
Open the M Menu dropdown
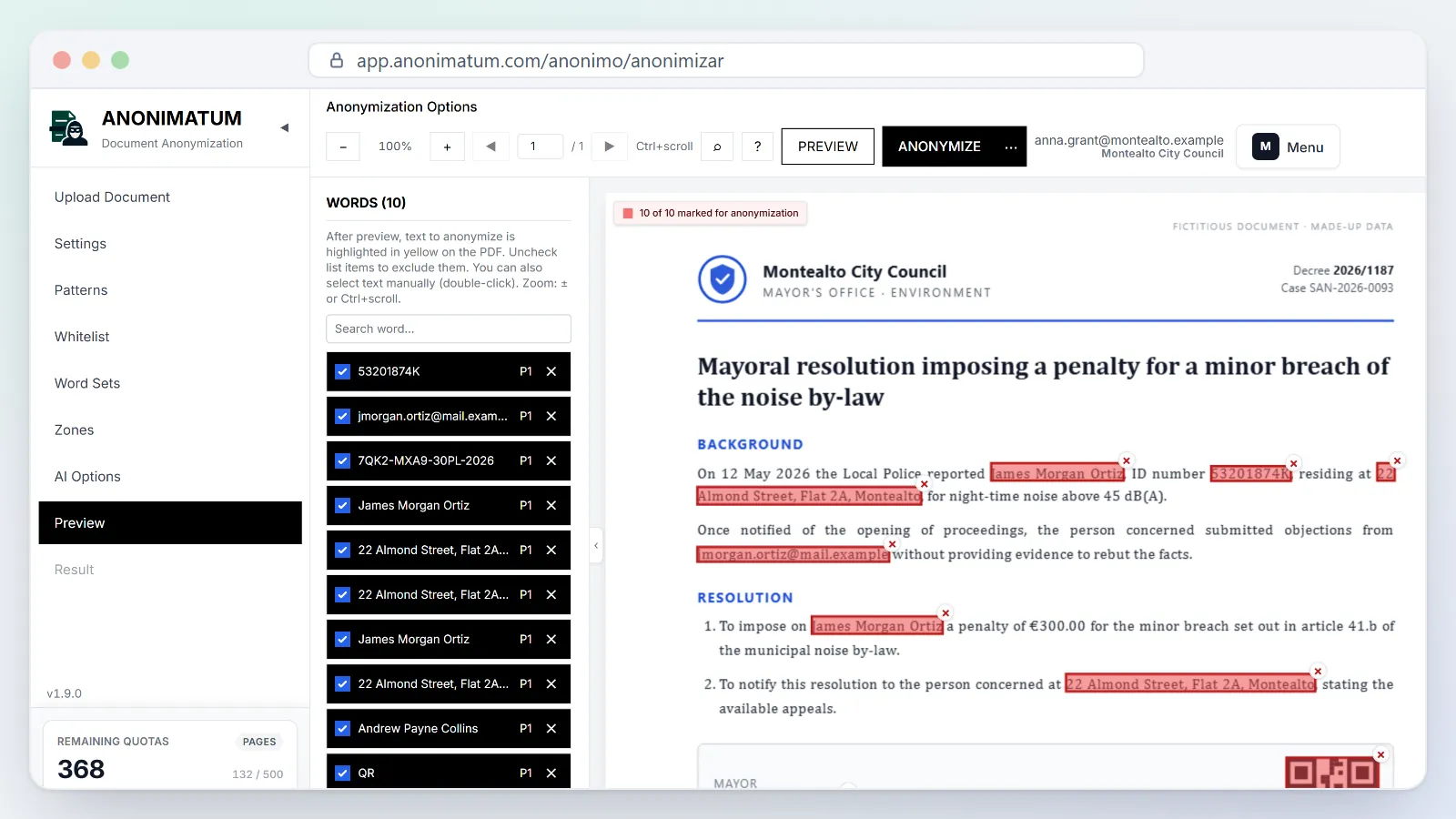1288,147
